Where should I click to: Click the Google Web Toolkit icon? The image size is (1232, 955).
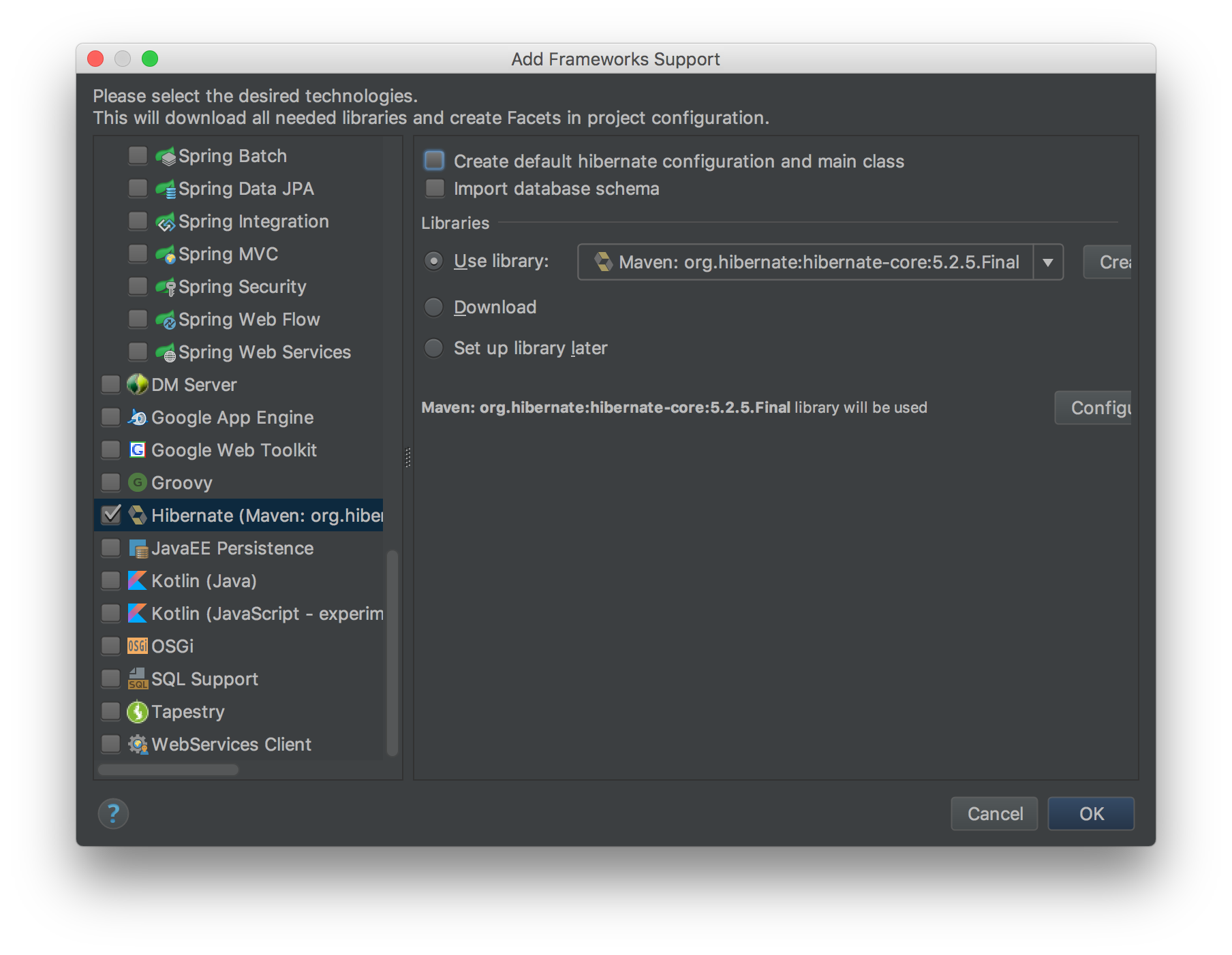point(138,450)
